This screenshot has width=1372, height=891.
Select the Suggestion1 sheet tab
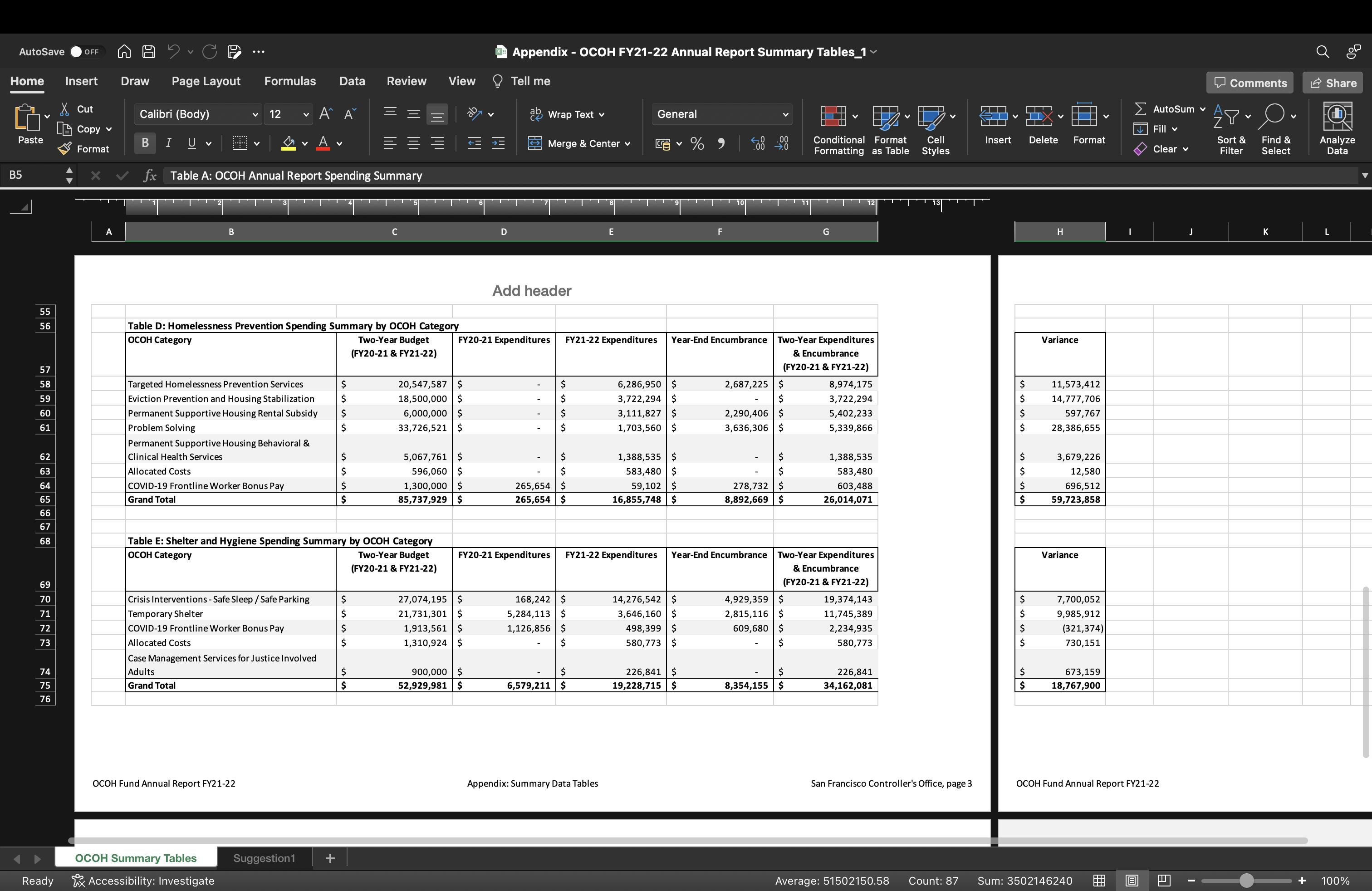point(264,858)
